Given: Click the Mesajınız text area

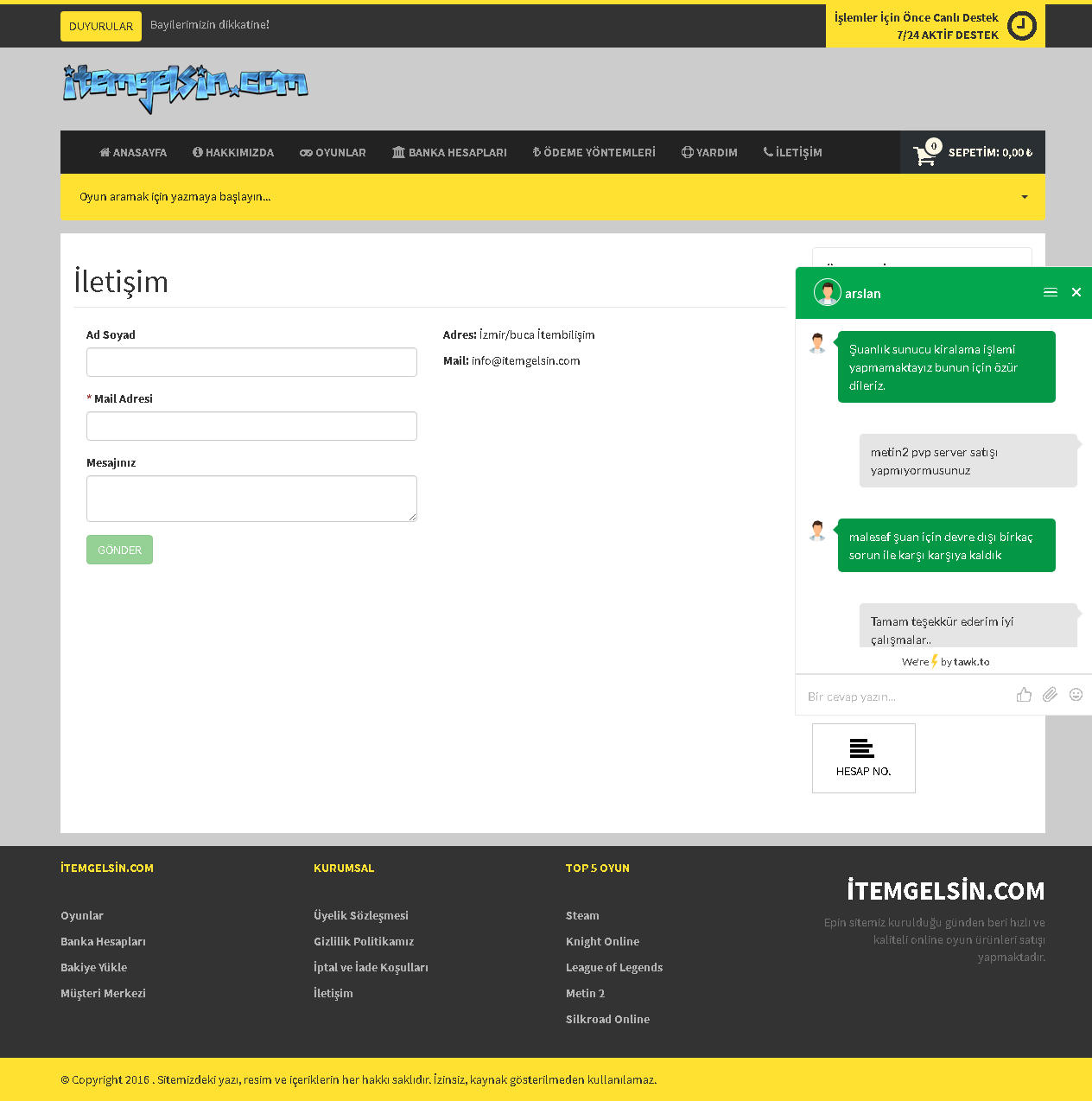Looking at the screenshot, I should 251,499.
